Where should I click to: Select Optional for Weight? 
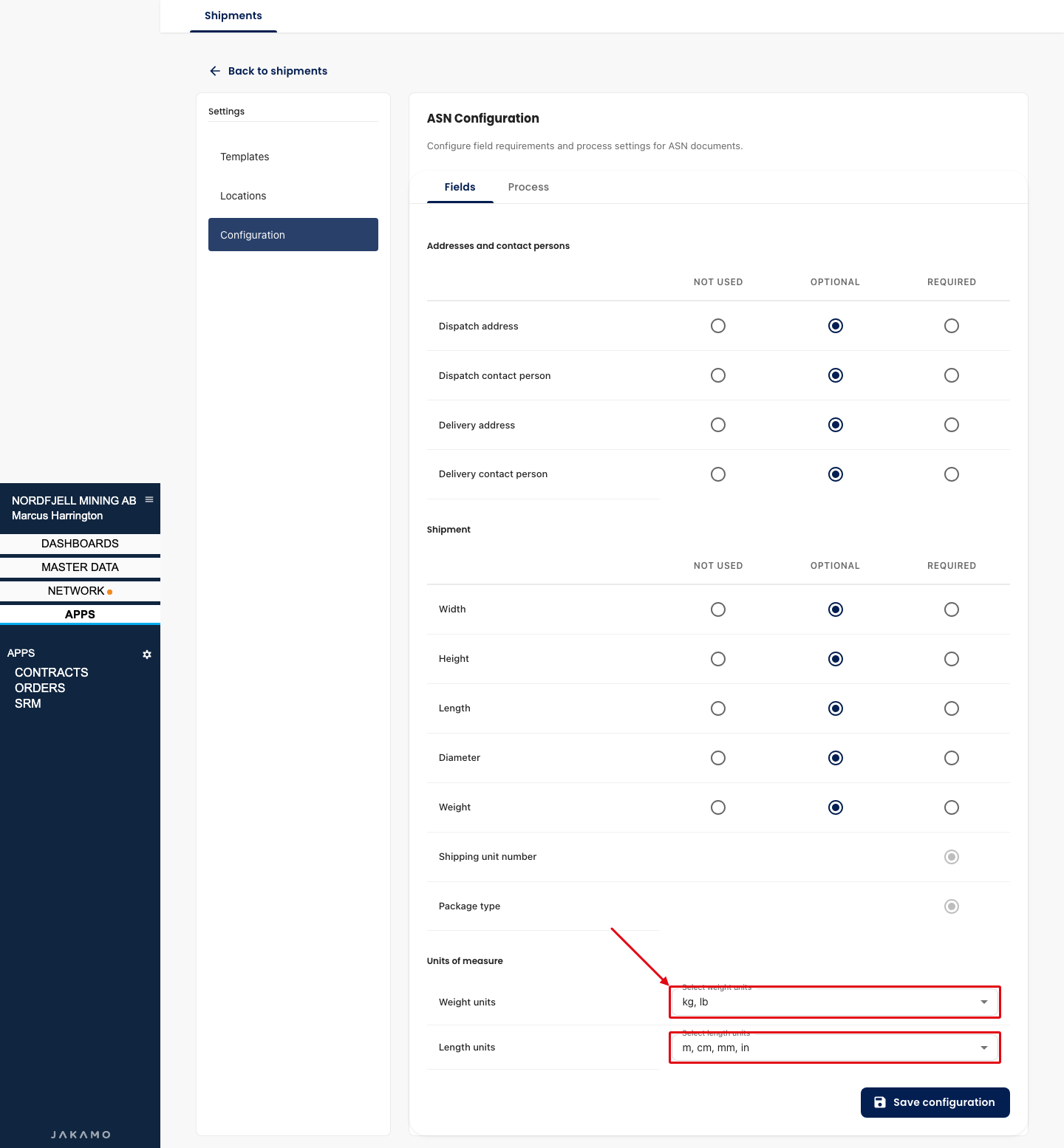coord(836,807)
